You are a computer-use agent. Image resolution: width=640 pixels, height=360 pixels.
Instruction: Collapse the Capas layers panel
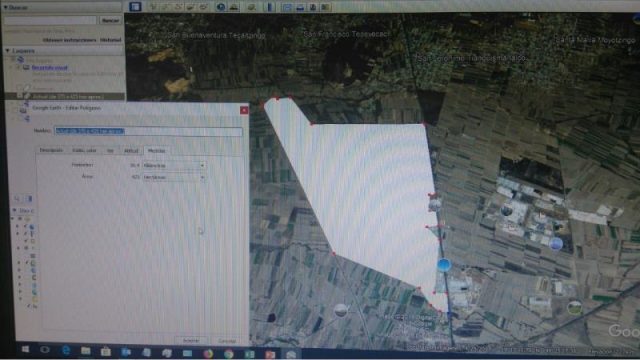(15, 211)
